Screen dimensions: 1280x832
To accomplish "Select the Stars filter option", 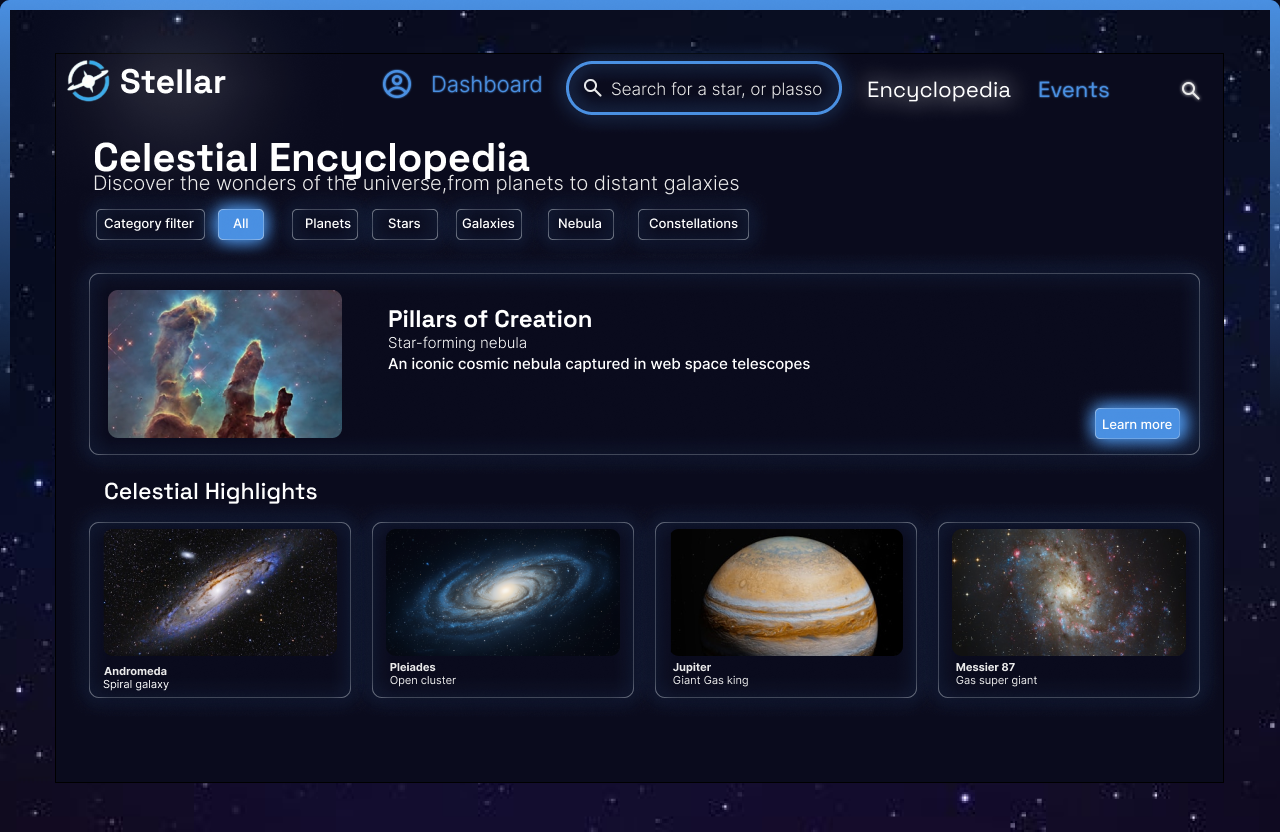I will pos(404,224).
